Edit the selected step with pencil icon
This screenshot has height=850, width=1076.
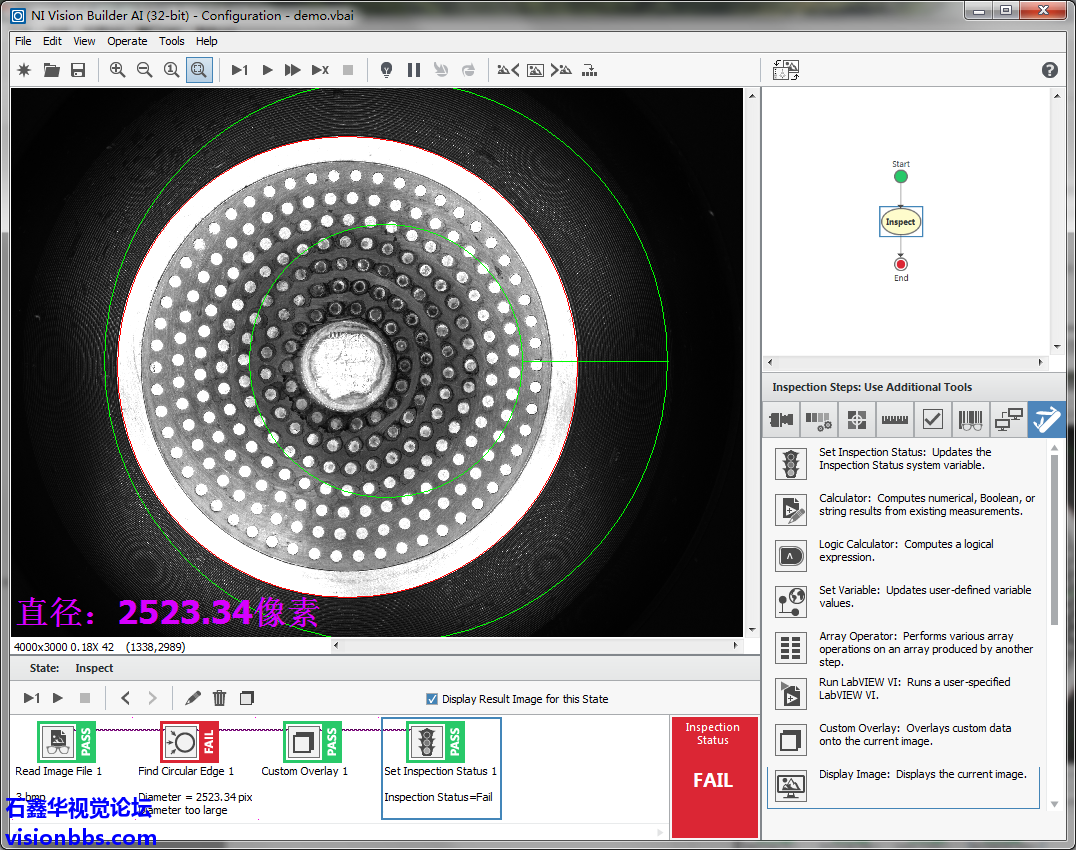click(193, 698)
